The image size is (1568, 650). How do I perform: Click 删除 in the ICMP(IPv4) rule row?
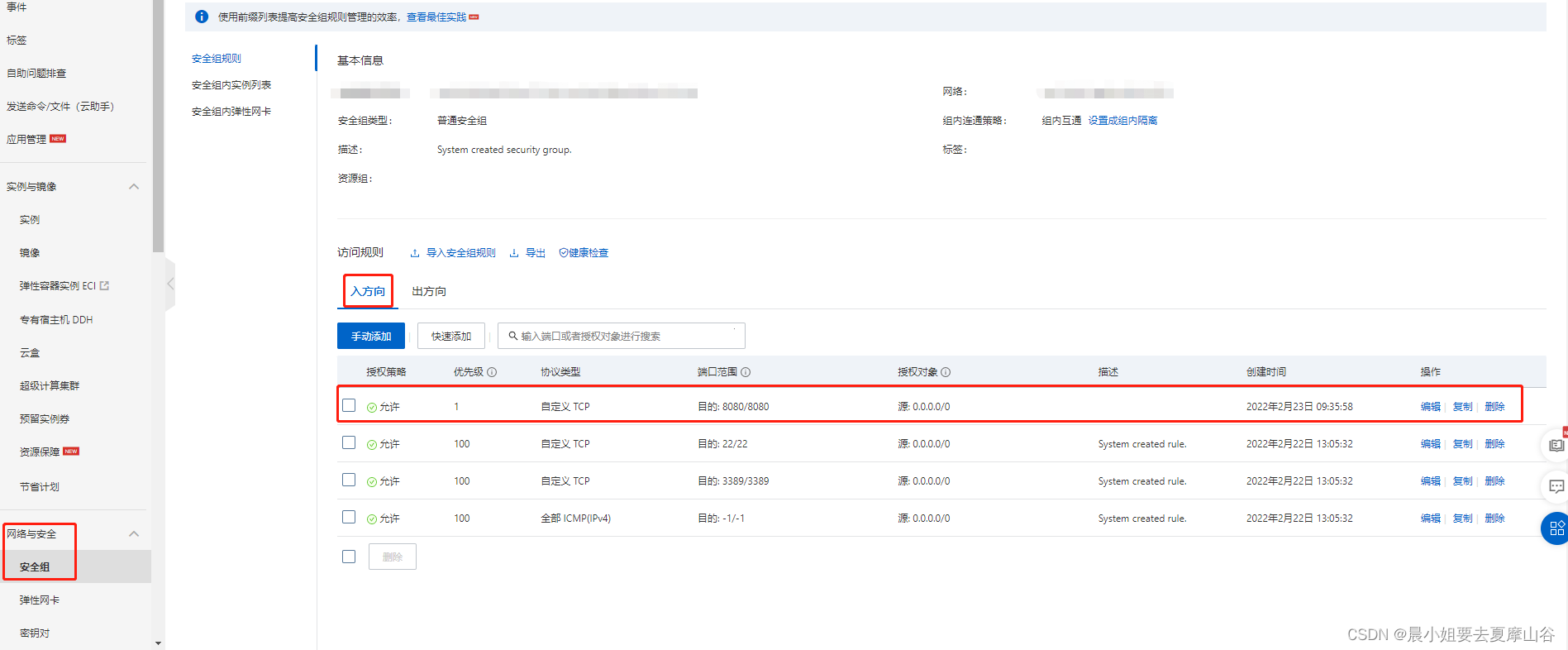click(1494, 519)
